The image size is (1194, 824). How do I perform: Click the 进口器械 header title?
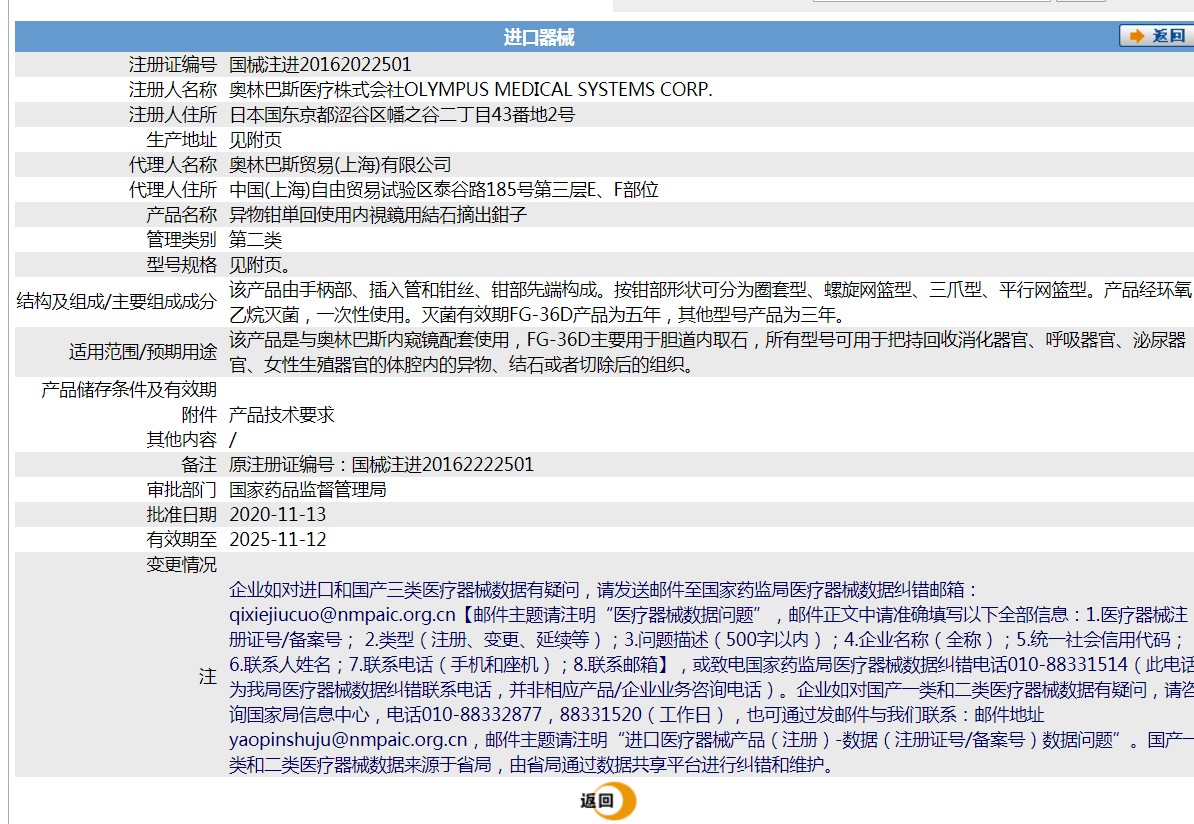(538, 37)
